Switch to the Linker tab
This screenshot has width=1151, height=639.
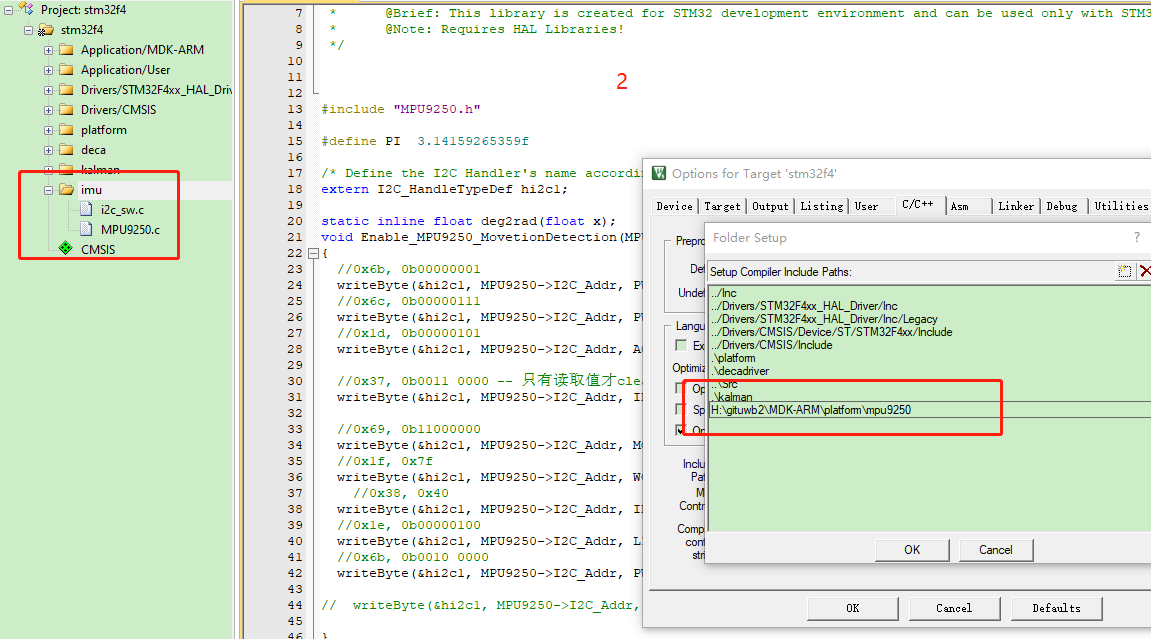(1016, 206)
